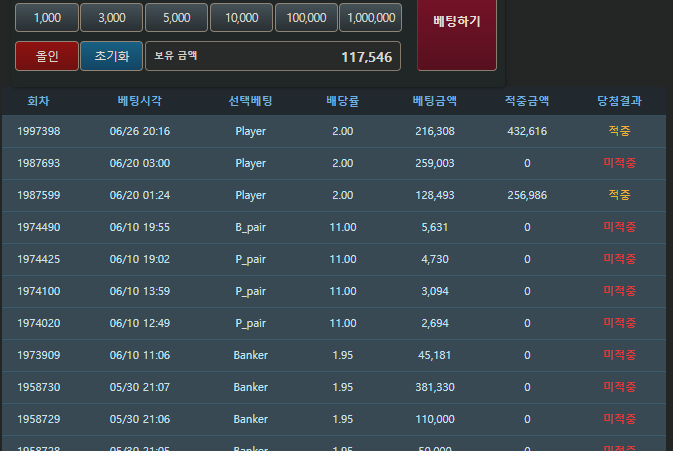Image resolution: width=673 pixels, height=451 pixels.
Task: Select round number 1974425
Action: pos(39,259)
